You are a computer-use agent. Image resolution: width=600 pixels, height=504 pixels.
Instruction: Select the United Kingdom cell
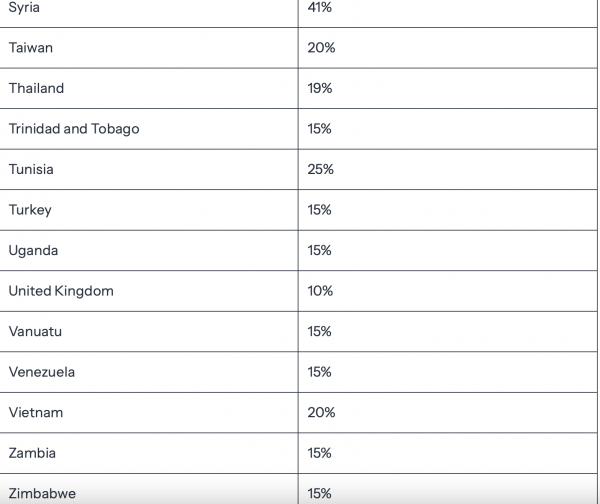pos(61,291)
